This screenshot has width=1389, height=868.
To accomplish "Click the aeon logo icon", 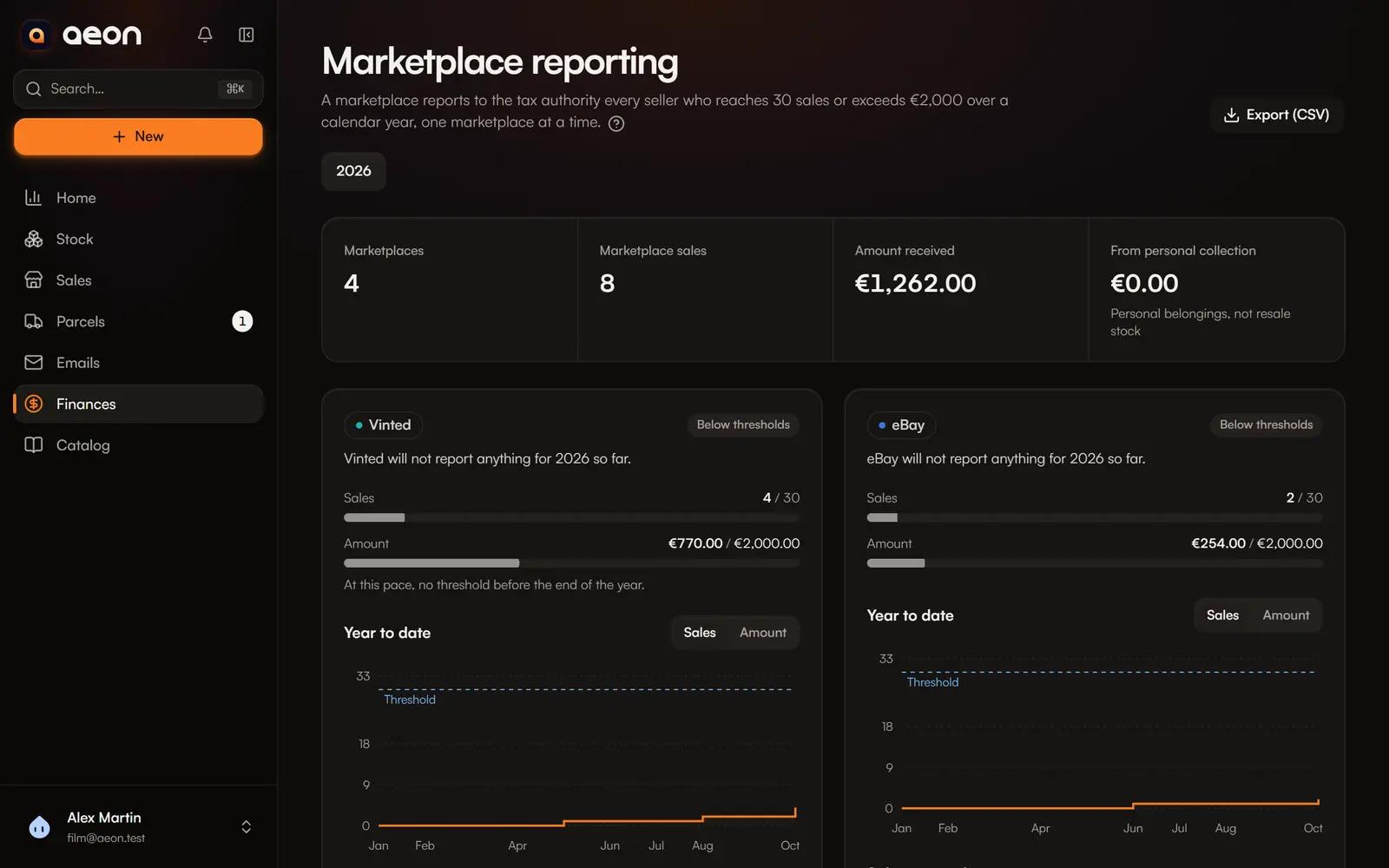I will 36,35.
